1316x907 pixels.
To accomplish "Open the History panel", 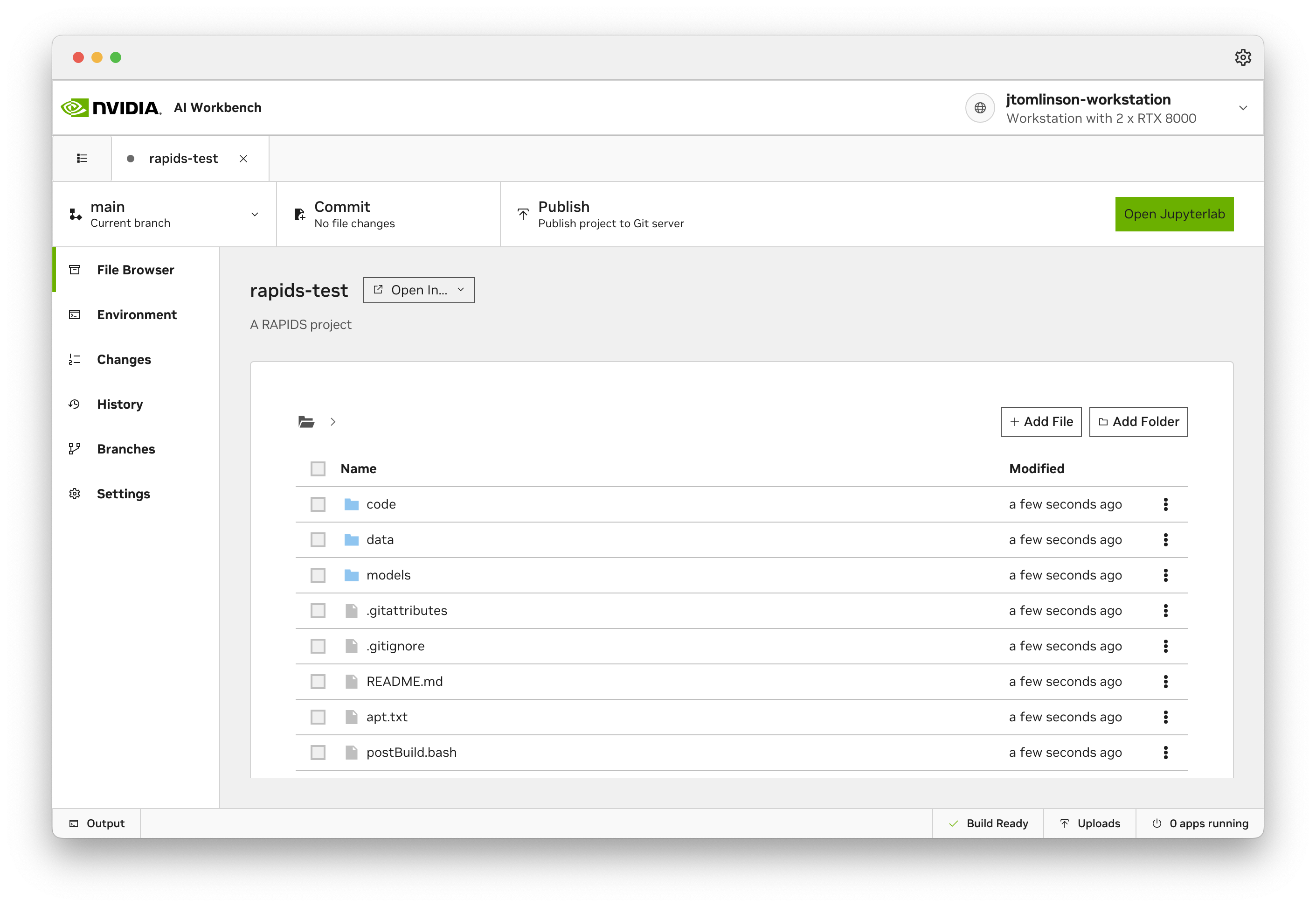I will click(120, 404).
